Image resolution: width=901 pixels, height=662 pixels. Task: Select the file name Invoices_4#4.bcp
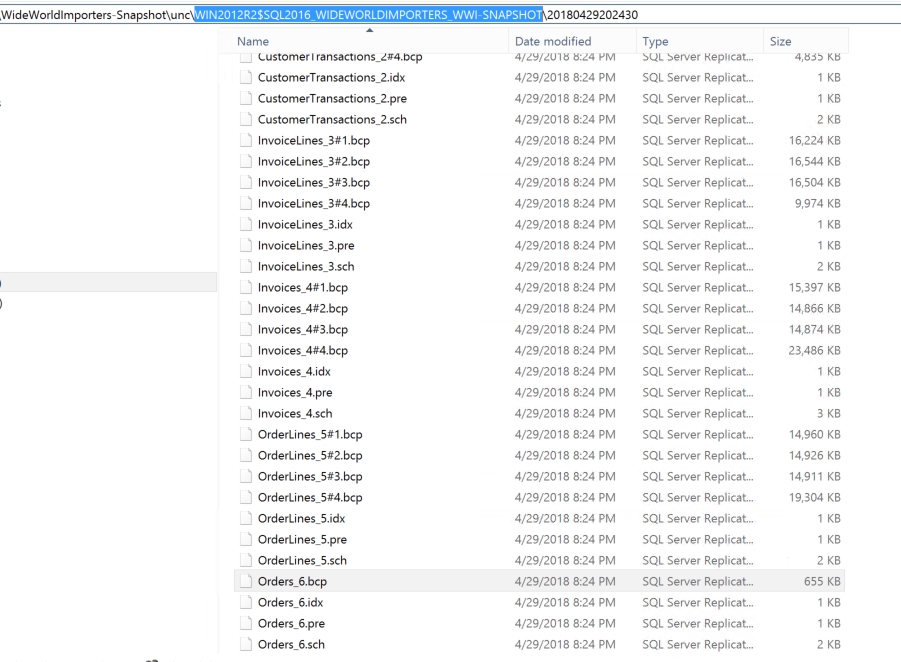pyautogui.click(x=303, y=351)
